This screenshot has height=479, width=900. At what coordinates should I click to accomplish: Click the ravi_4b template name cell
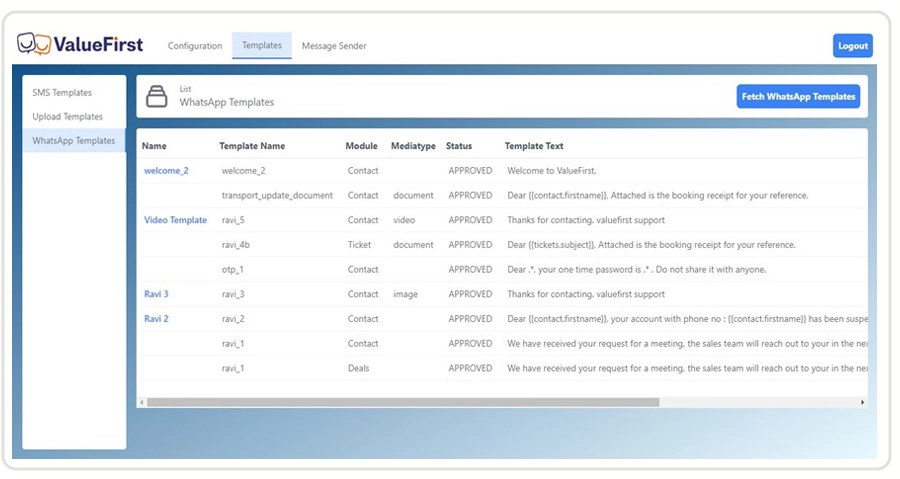[235, 244]
